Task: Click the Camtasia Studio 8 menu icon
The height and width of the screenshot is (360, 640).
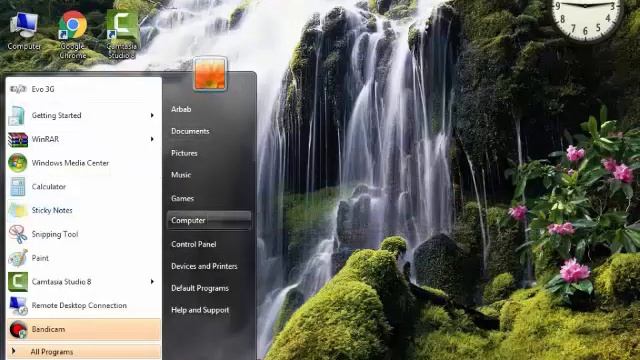Action: (18, 282)
